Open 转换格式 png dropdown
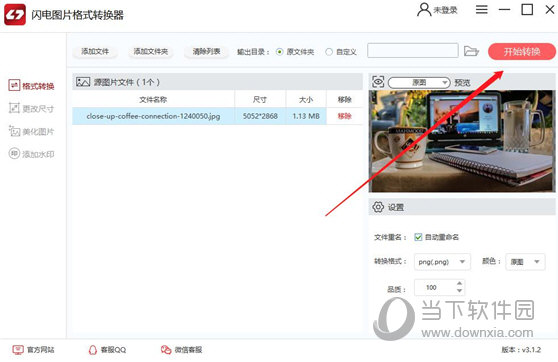 [x=442, y=262]
